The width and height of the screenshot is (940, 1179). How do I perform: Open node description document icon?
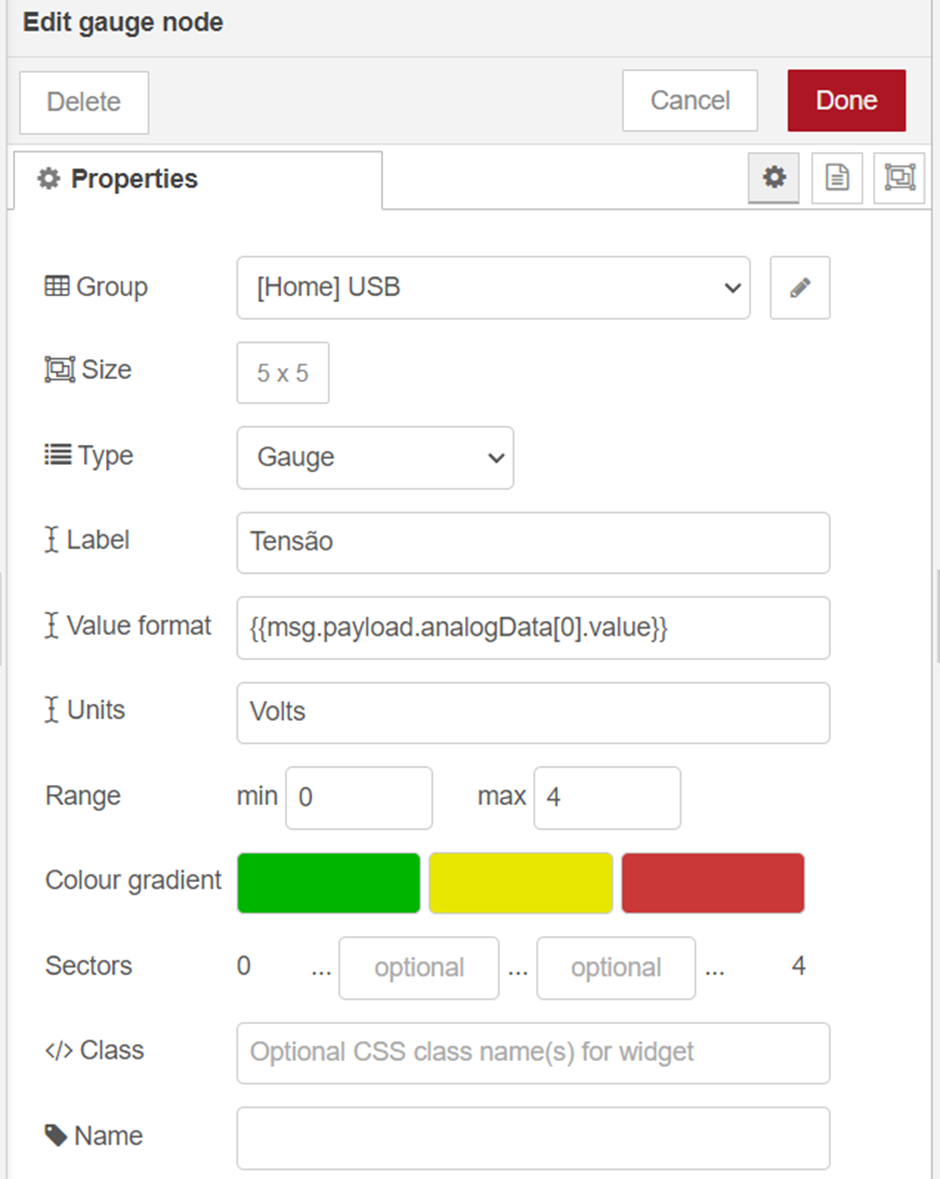click(837, 178)
